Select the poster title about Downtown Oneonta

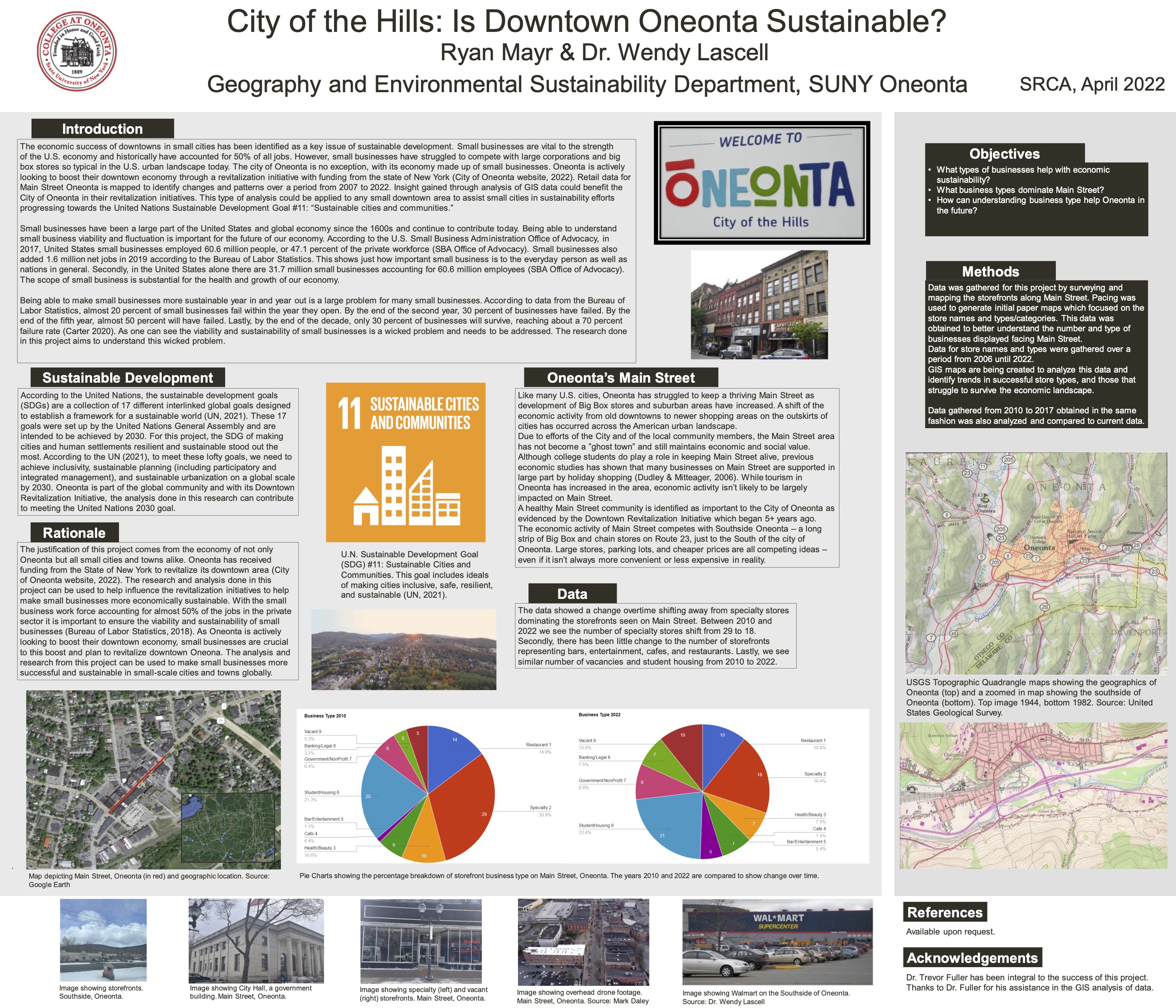click(x=587, y=21)
